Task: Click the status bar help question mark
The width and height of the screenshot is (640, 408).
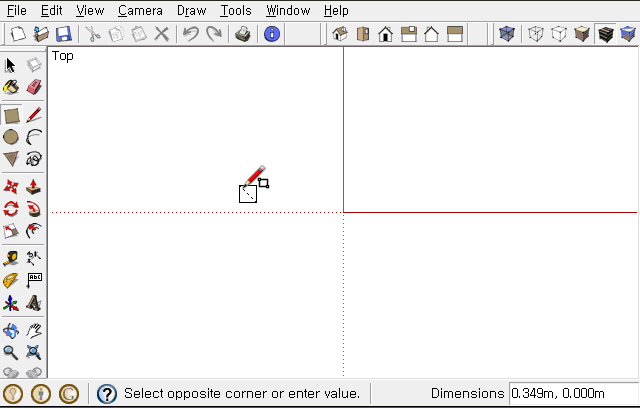Action: (x=107, y=394)
